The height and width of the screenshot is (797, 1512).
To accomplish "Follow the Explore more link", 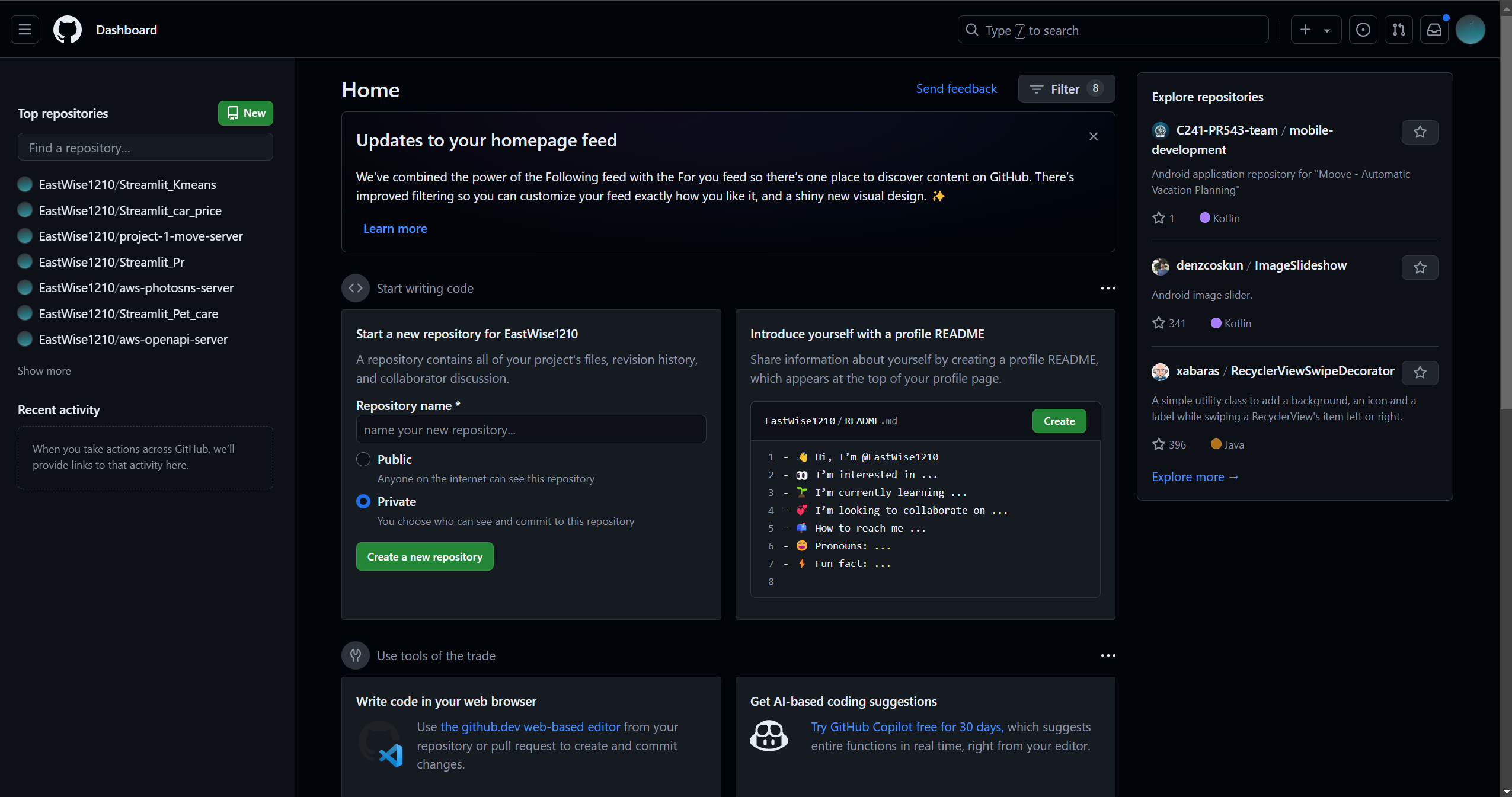I will click(1194, 476).
